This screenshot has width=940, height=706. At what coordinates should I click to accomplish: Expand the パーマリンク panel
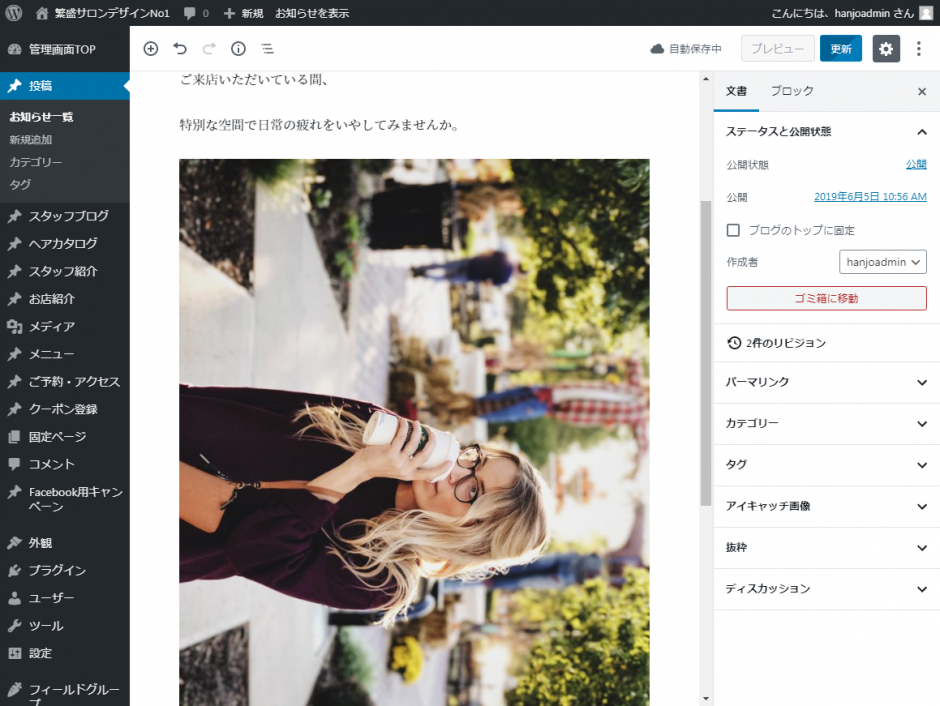(x=826, y=382)
